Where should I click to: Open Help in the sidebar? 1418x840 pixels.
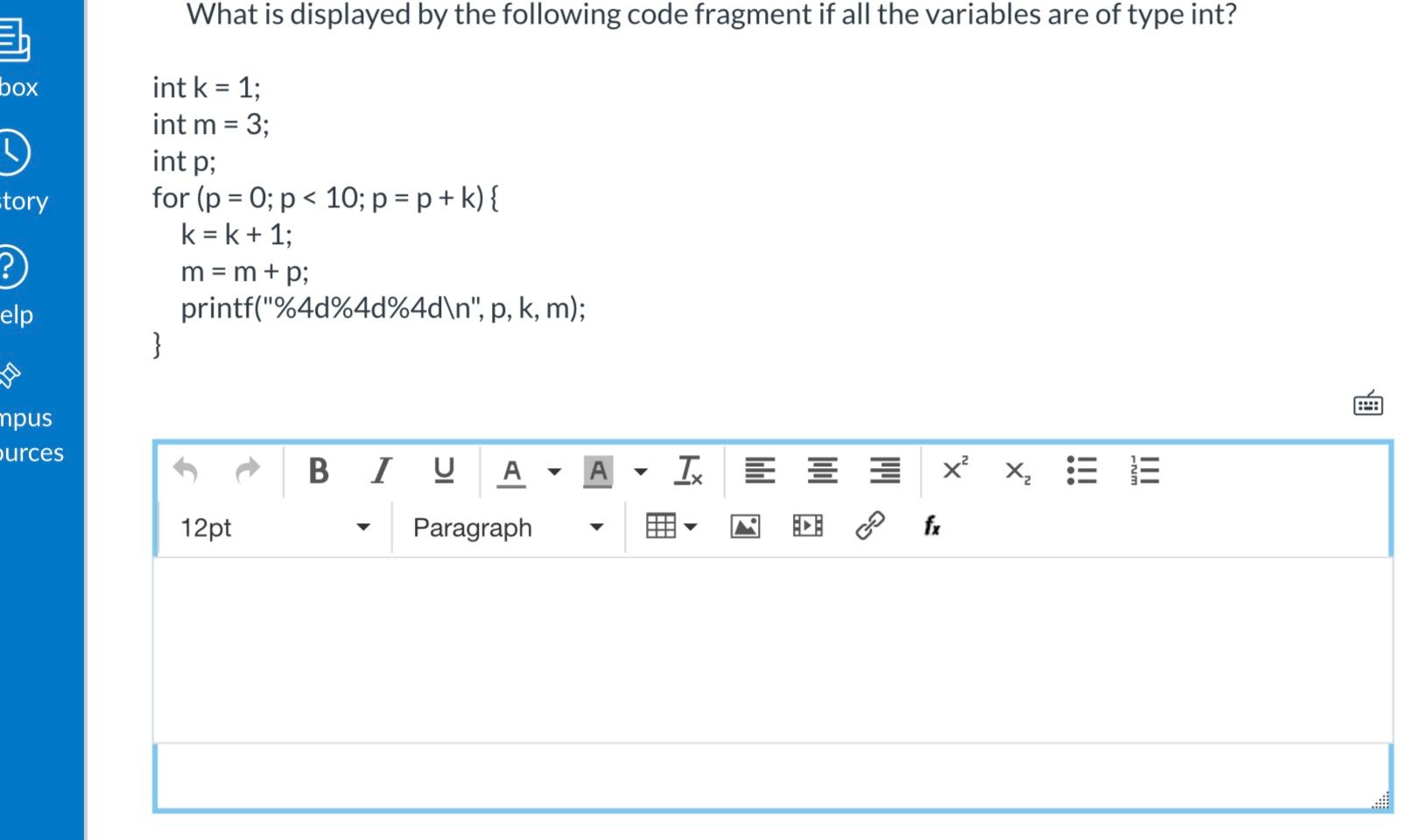[17, 286]
